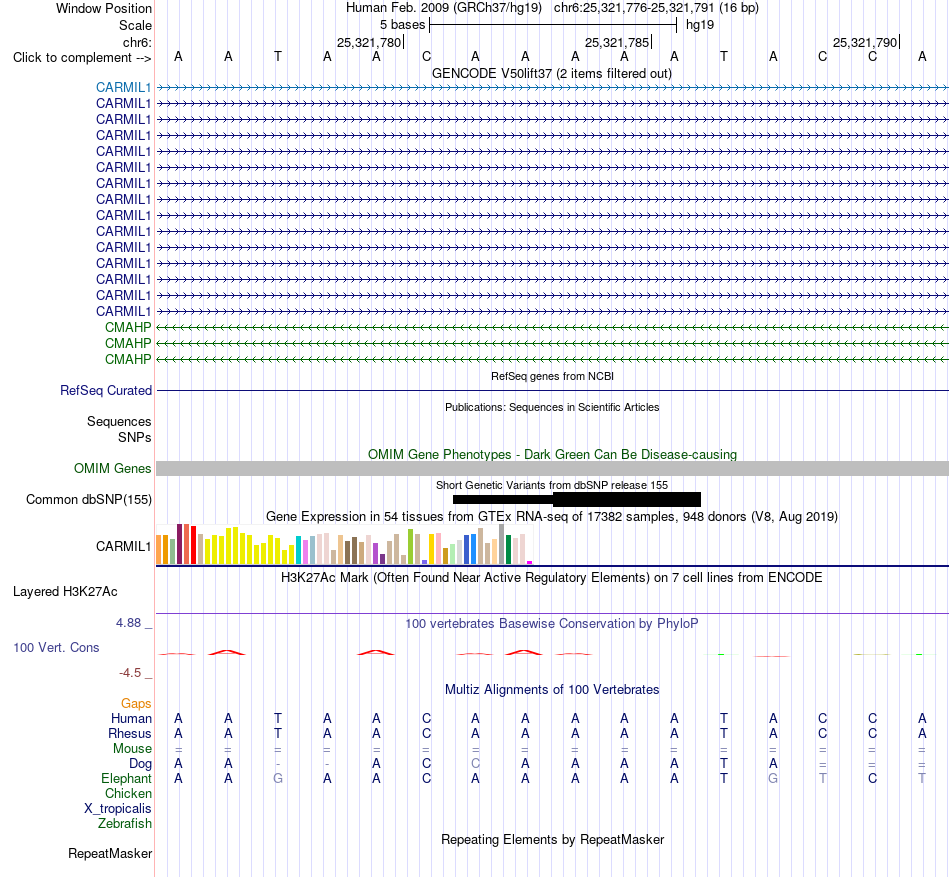950x877 pixels.
Task: Click the CARMIL1 GTEx tissue expression bar chart
Action: click(x=344, y=544)
